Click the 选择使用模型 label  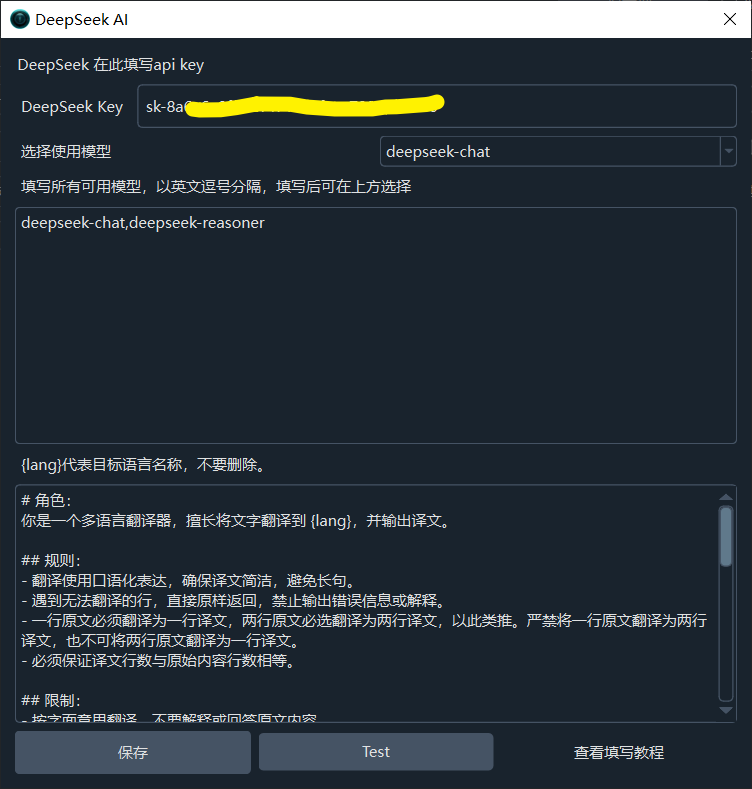pyautogui.click(x=66, y=151)
